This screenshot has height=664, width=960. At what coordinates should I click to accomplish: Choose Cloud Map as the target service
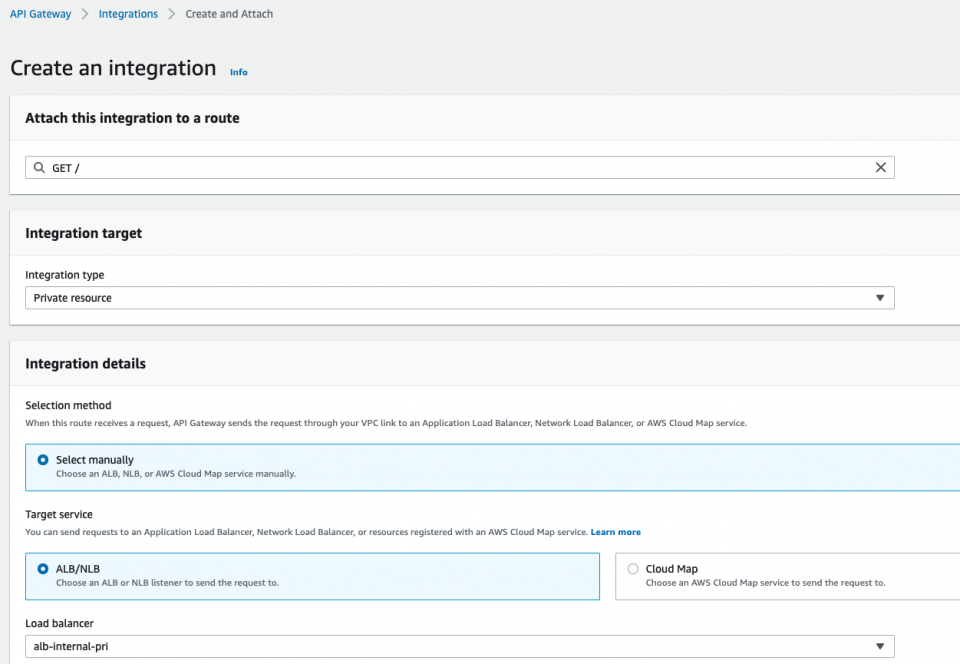coord(632,568)
